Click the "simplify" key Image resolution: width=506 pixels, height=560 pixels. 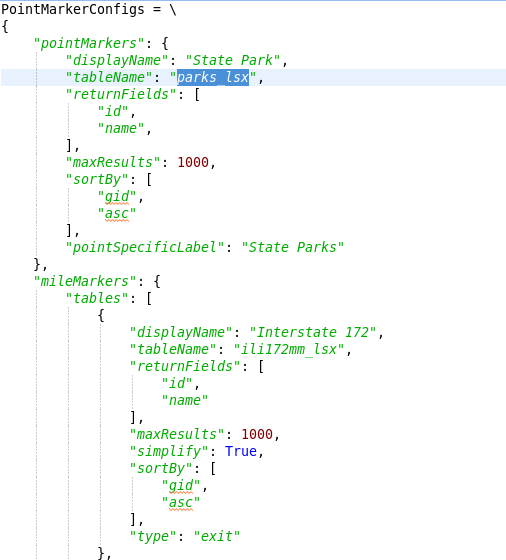tap(169, 451)
